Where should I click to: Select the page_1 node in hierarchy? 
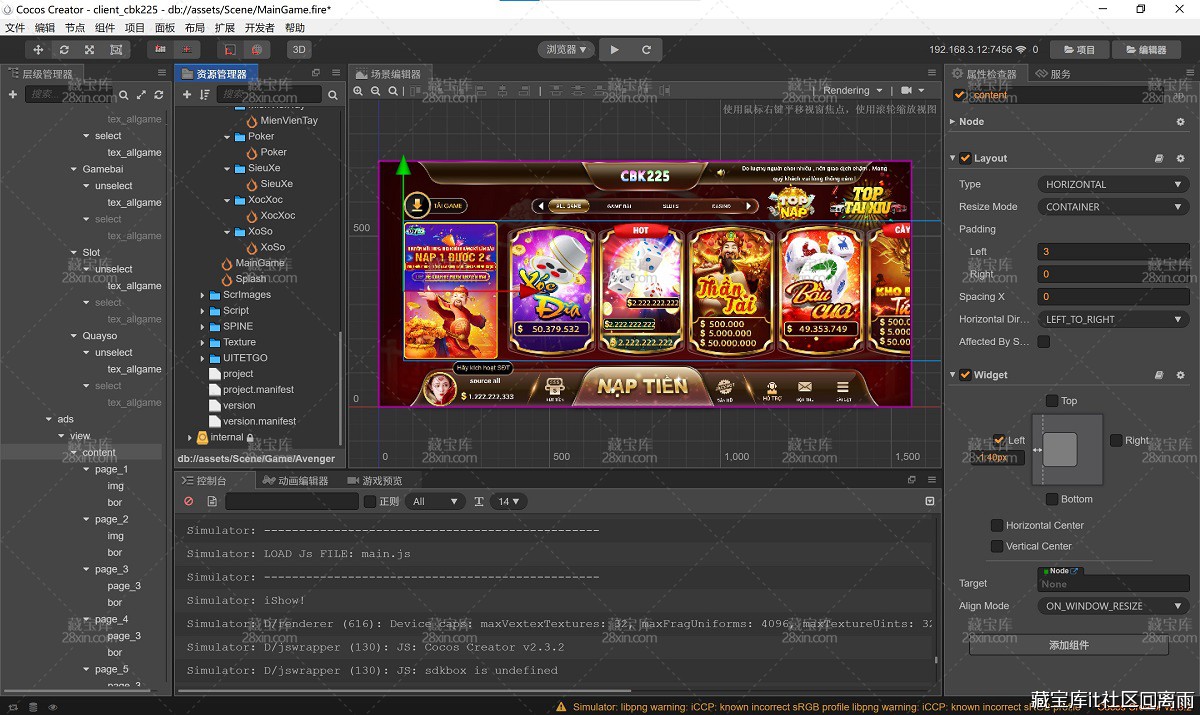coord(111,469)
